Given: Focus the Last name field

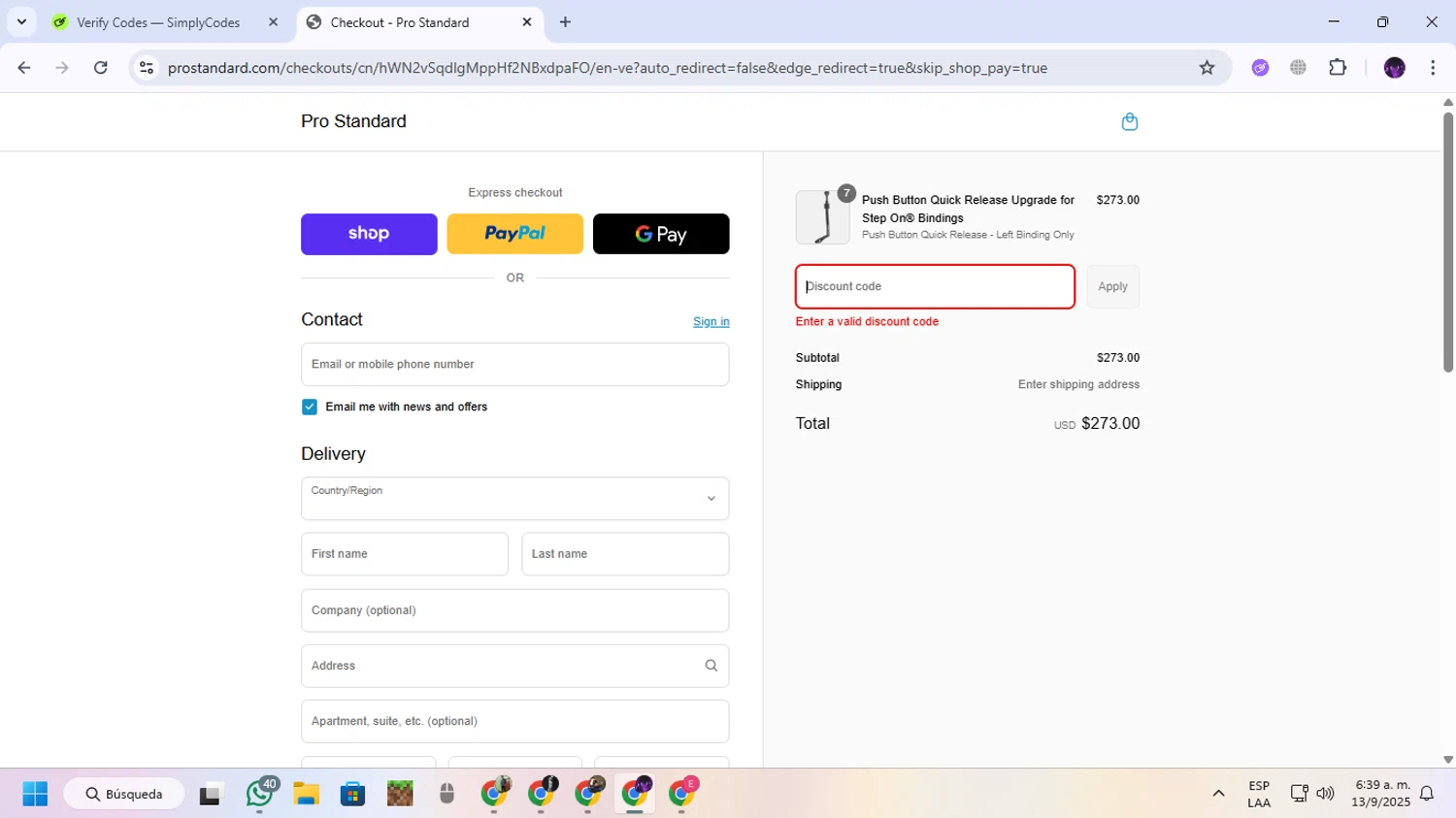Looking at the screenshot, I should click(625, 554).
